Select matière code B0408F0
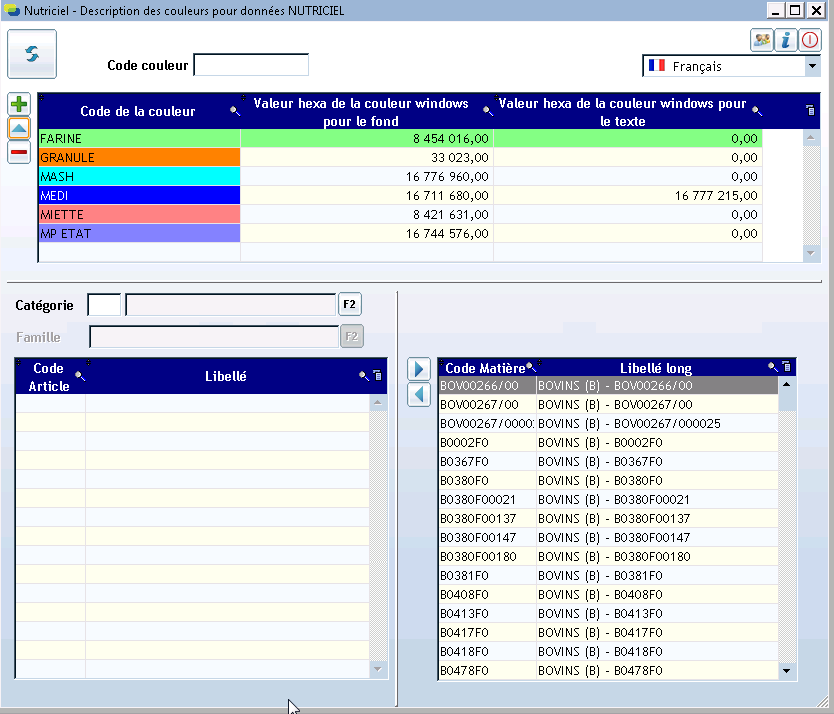This screenshot has height=714, width=834. tap(464, 595)
